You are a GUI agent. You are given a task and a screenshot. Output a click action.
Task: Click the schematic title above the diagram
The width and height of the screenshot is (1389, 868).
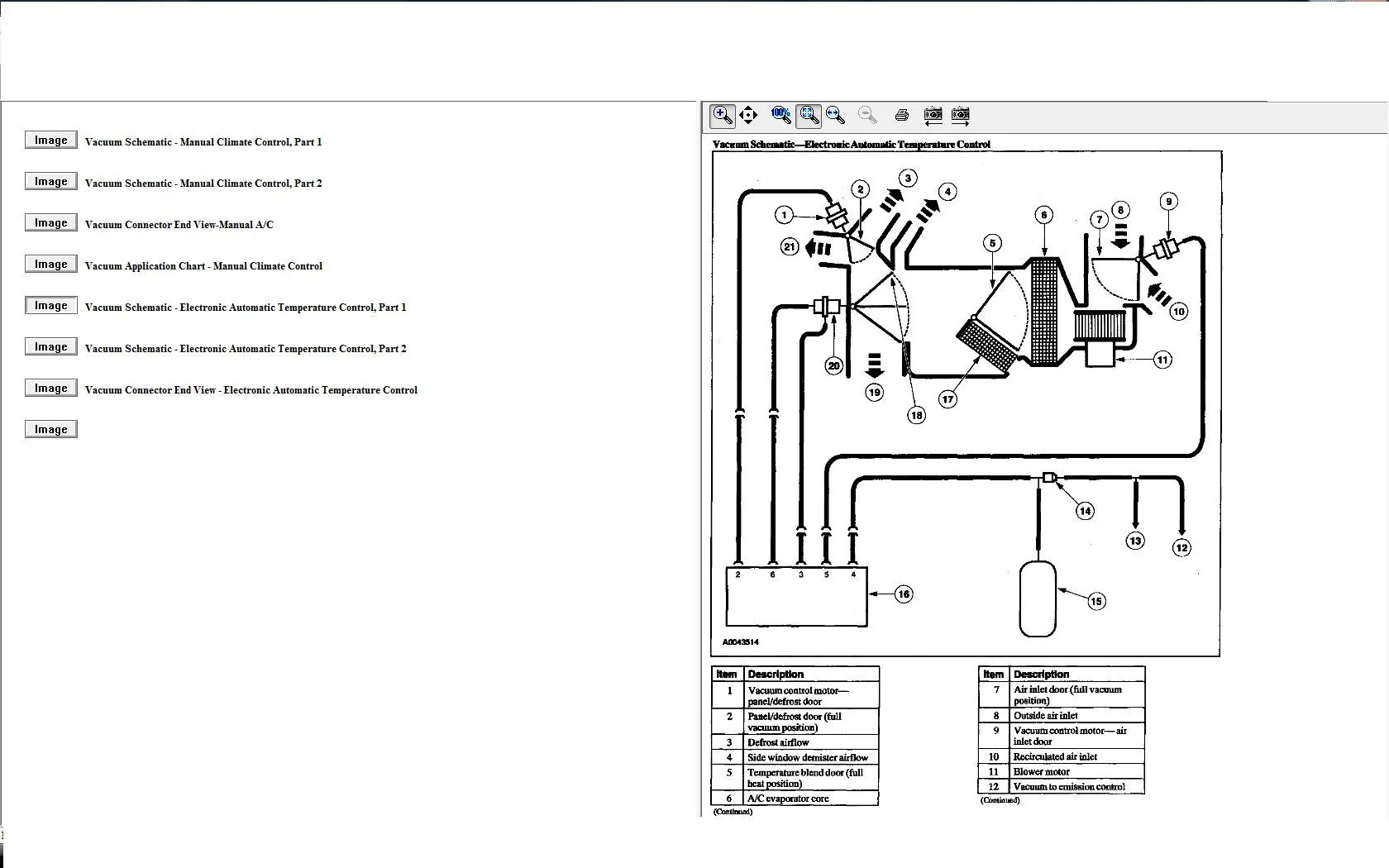pyautogui.click(x=851, y=144)
